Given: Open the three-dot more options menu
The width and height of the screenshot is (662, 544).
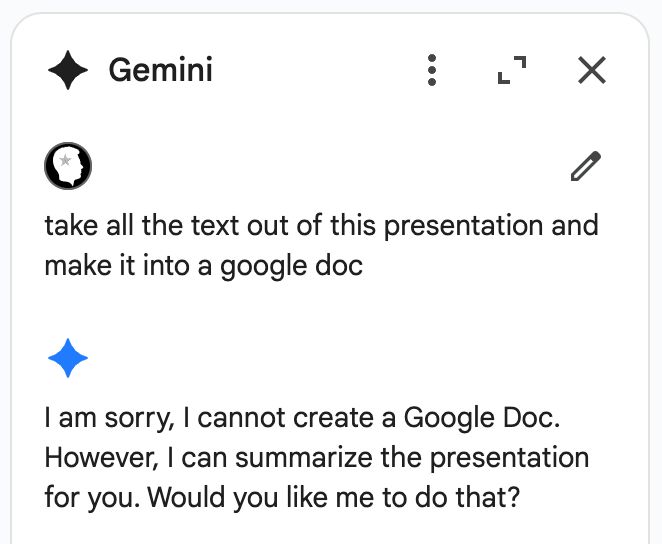Looking at the screenshot, I should point(431,70).
